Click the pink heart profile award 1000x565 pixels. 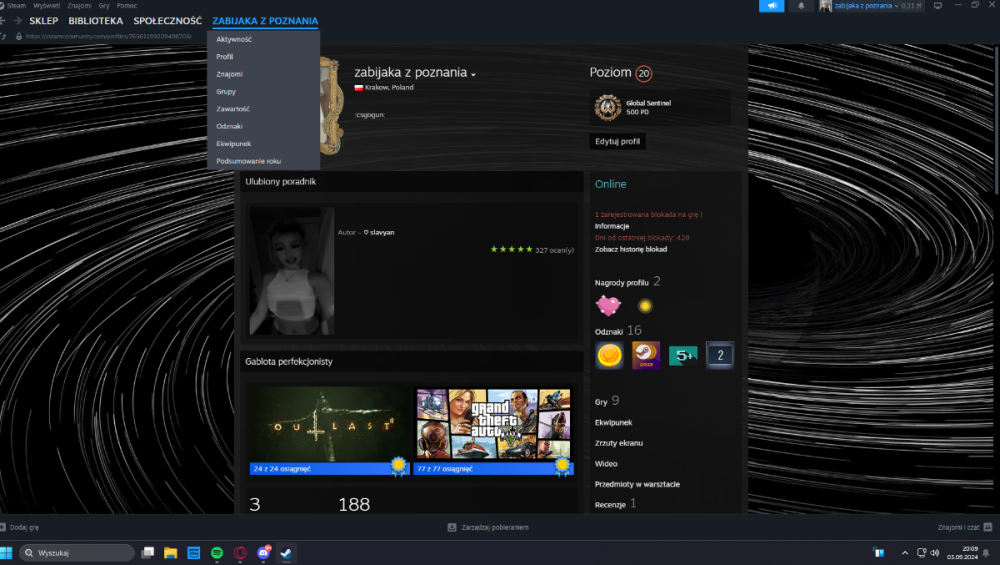click(608, 305)
